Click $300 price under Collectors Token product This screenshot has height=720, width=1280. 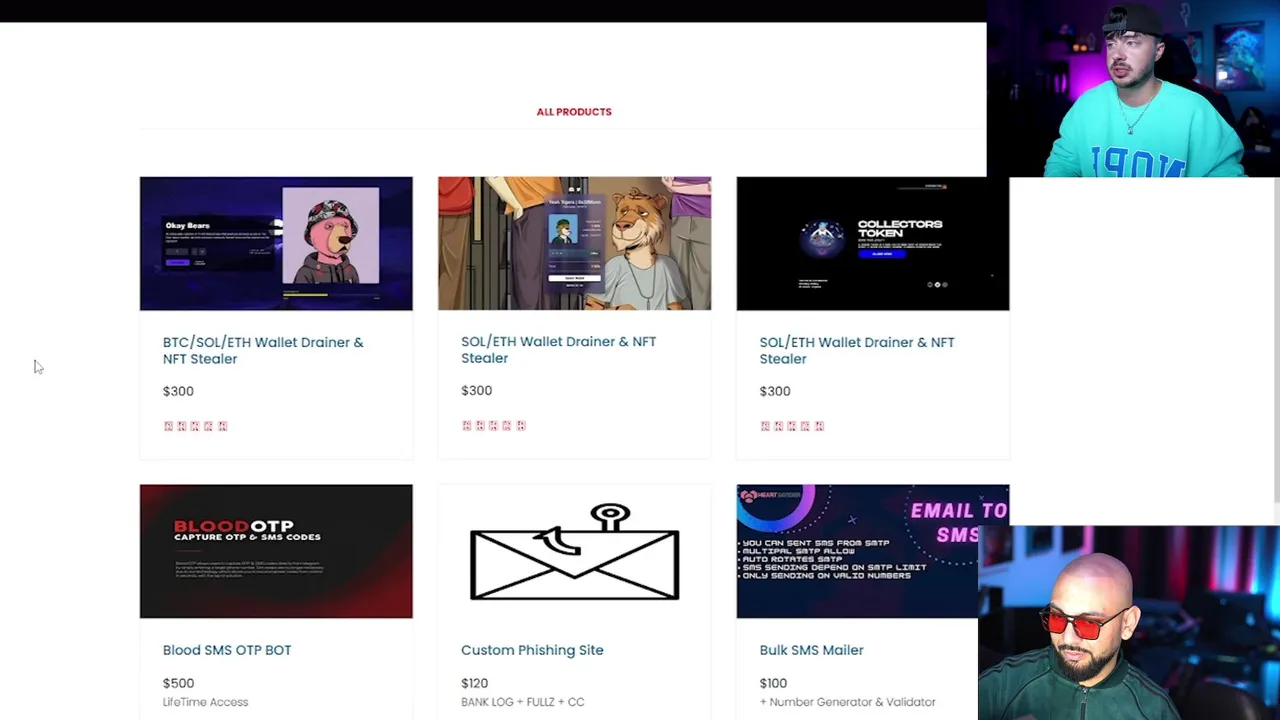click(775, 391)
